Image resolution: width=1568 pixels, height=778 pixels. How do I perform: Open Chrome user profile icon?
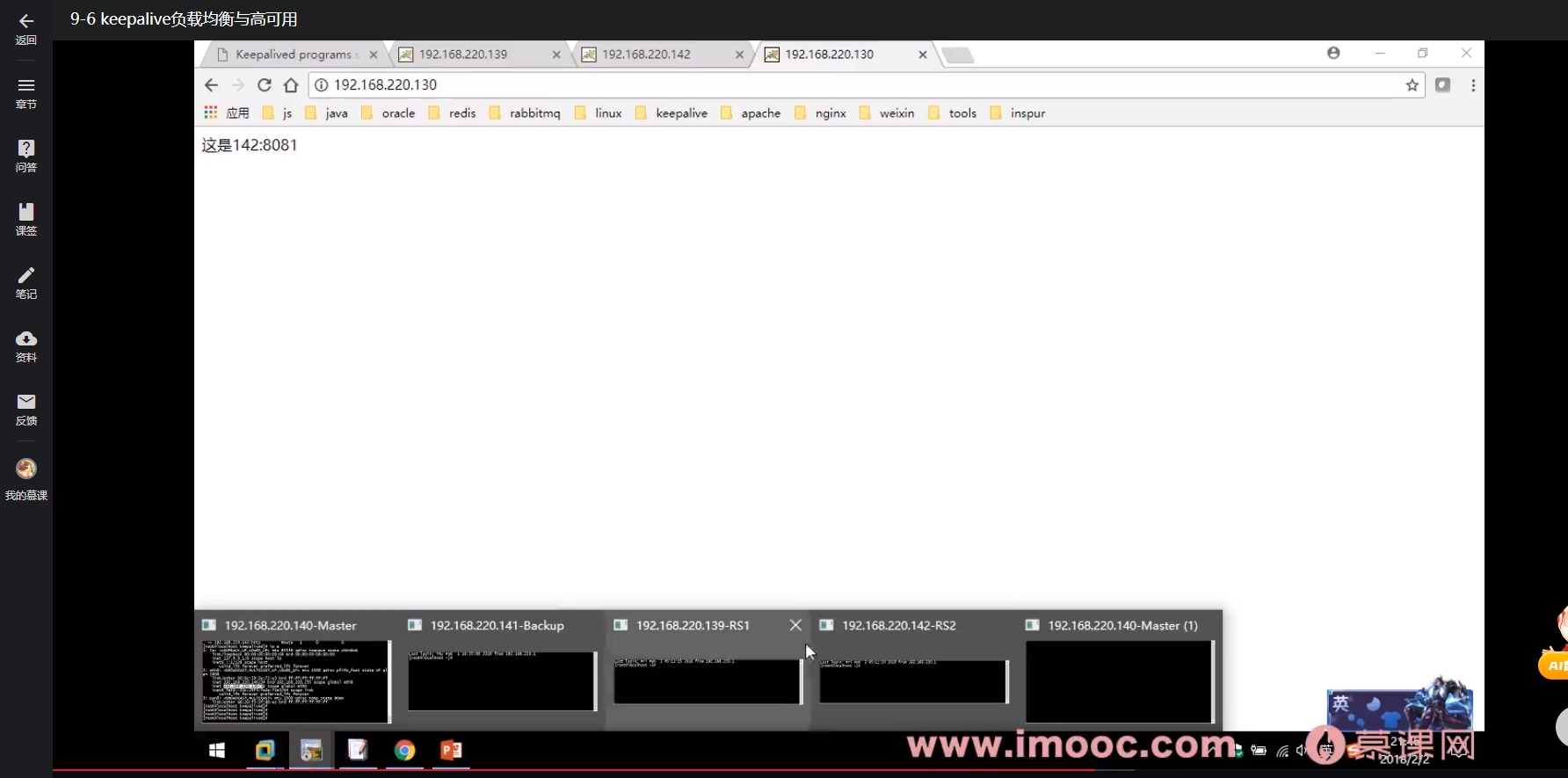(1333, 53)
